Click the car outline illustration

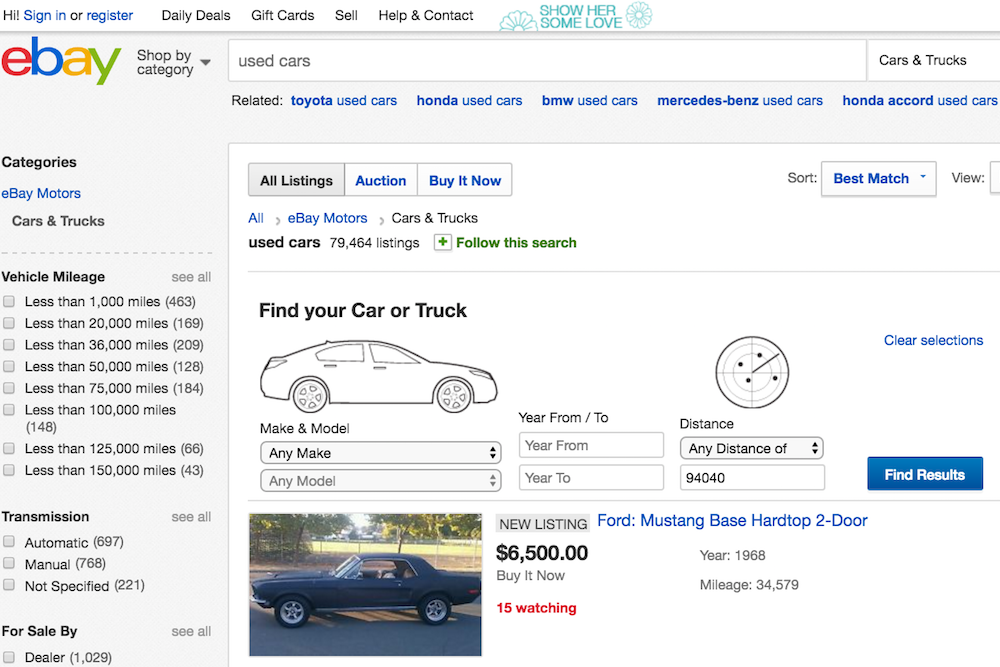[379, 376]
